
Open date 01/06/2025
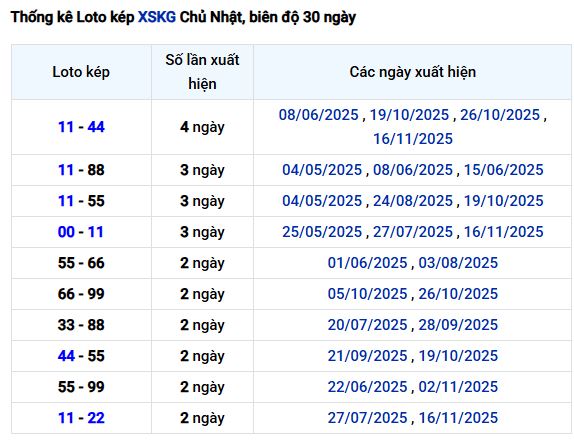tap(368, 263)
